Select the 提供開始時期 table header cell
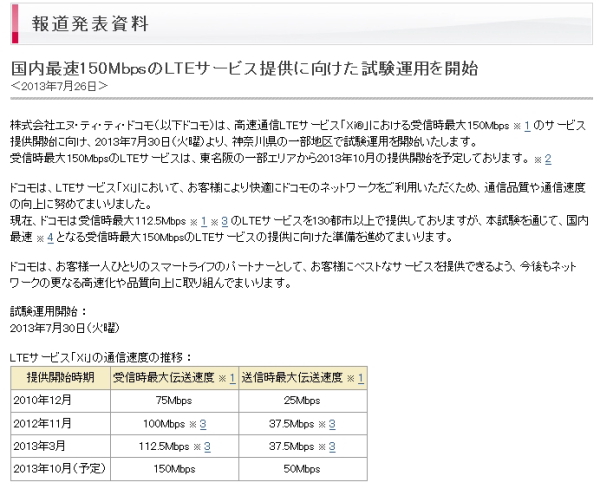The image size is (600, 489). (x=60, y=378)
